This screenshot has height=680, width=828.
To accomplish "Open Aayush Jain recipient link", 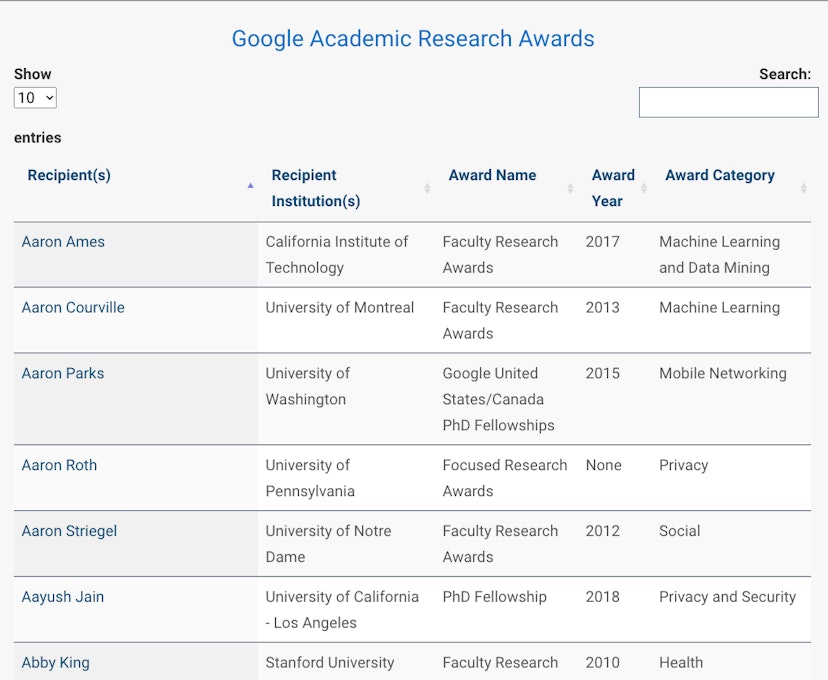I will point(63,597).
